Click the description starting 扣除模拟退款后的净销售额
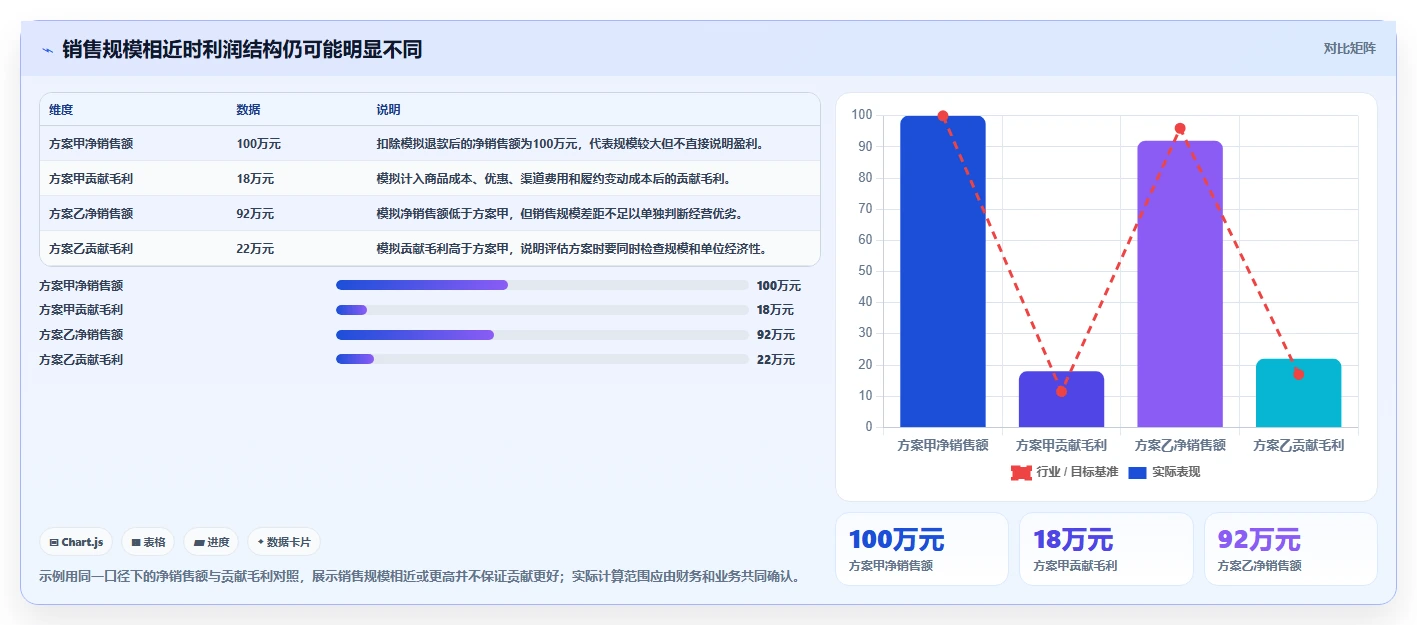1417x625 pixels. pos(572,144)
